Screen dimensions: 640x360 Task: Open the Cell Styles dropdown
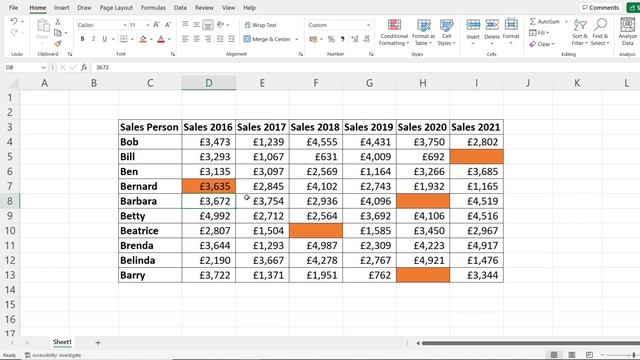[447, 32]
